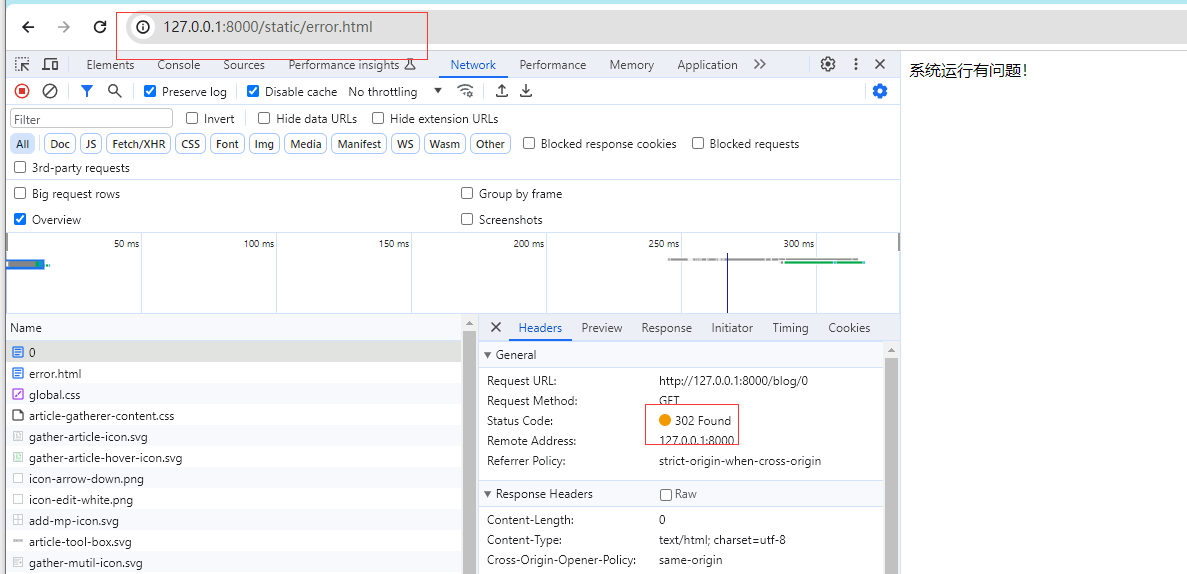This screenshot has height=574, width=1187.
Task: Enable the Invert filter checkbox
Action: (x=192, y=118)
